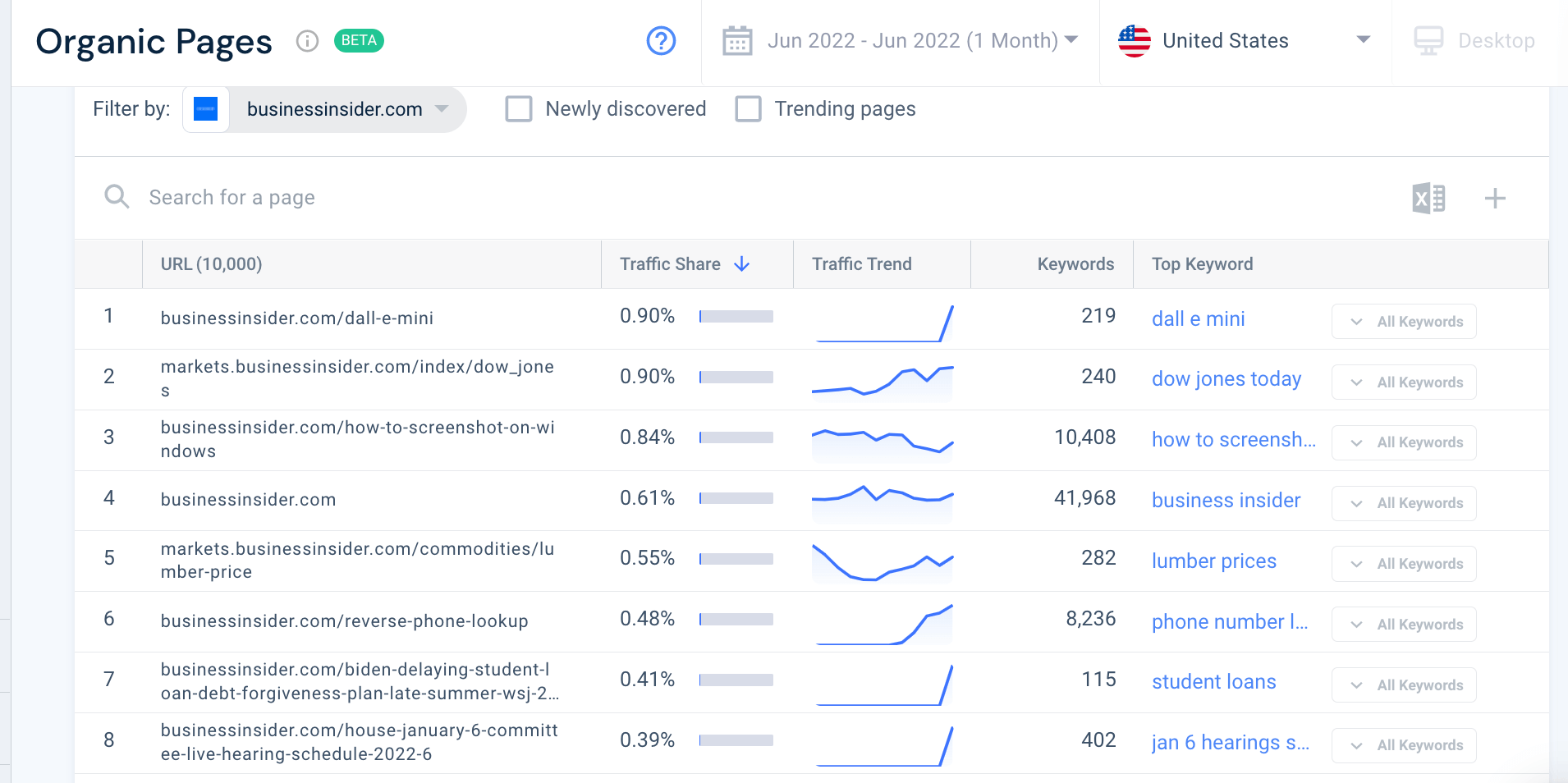
Task: Expand All Keywords for dall e mini
Action: [1402, 321]
